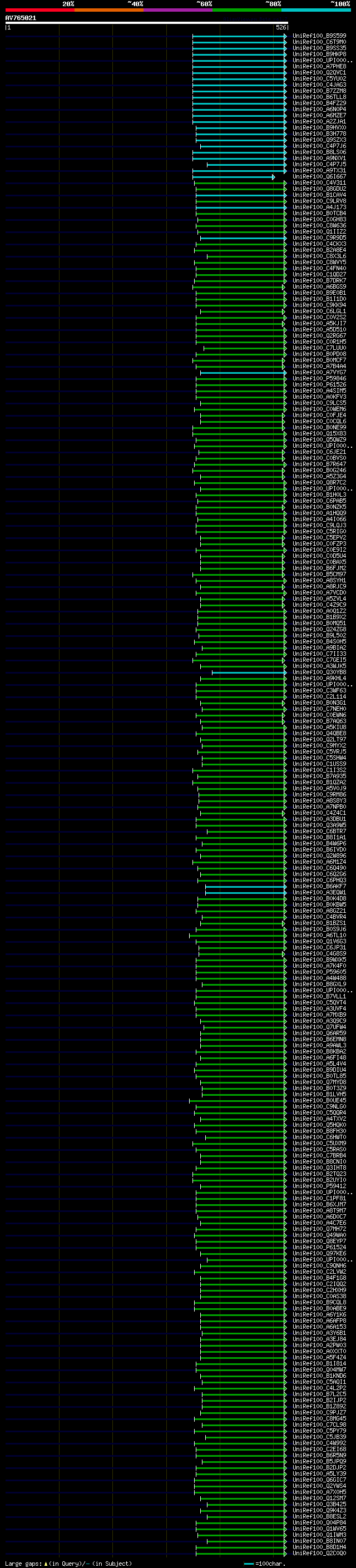Image resolution: width=356 pixels, height=1568 pixels.
Task: Select the UniRef100_B8ESL2 label
Action: click(x=319, y=1517)
